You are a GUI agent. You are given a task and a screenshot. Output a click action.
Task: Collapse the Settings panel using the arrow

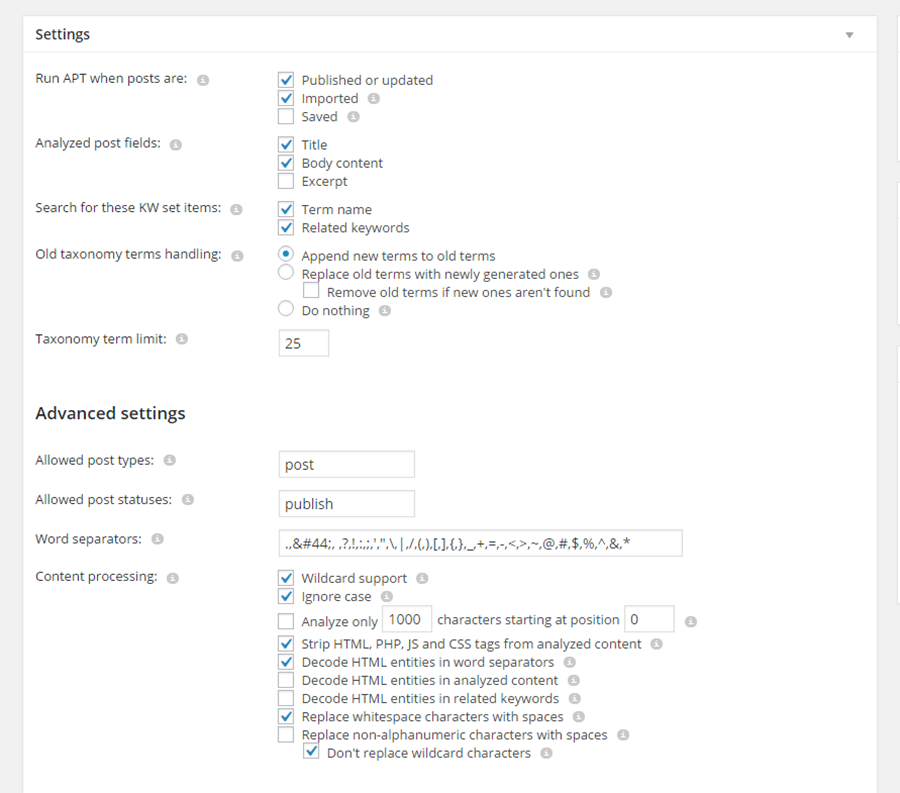coord(849,34)
